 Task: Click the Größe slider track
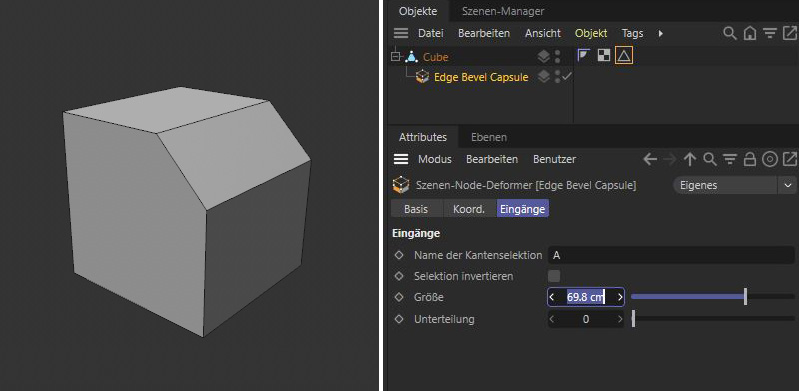coord(712,297)
